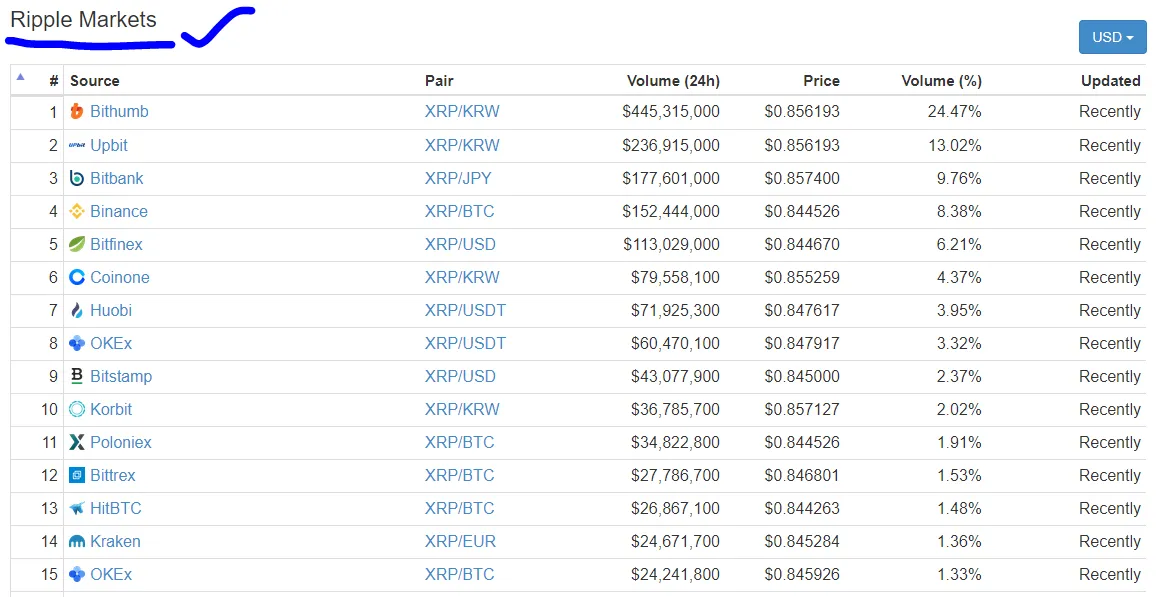Image resolution: width=1159 pixels, height=597 pixels.
Task: Click the Bithumb exchange logo icon
Action: point(77,112)
